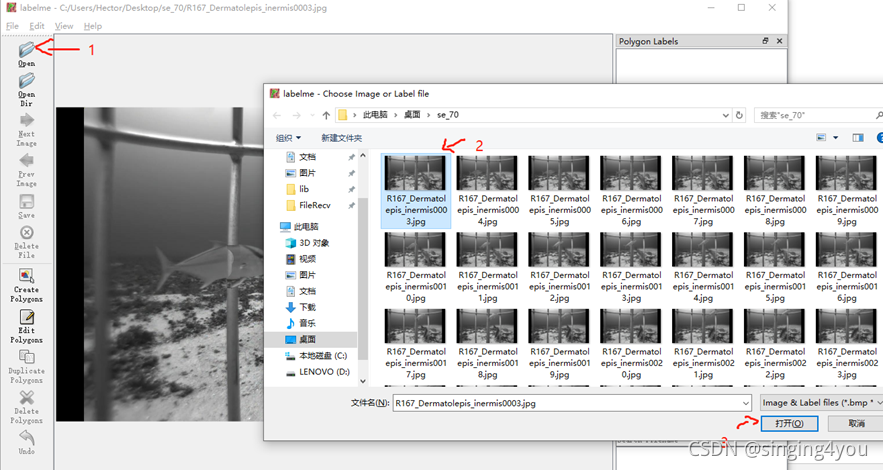Viewport: 883px width, 470px height.
Task: Click the Duplicate Polygons tool
Action: [x=26, y=366]
